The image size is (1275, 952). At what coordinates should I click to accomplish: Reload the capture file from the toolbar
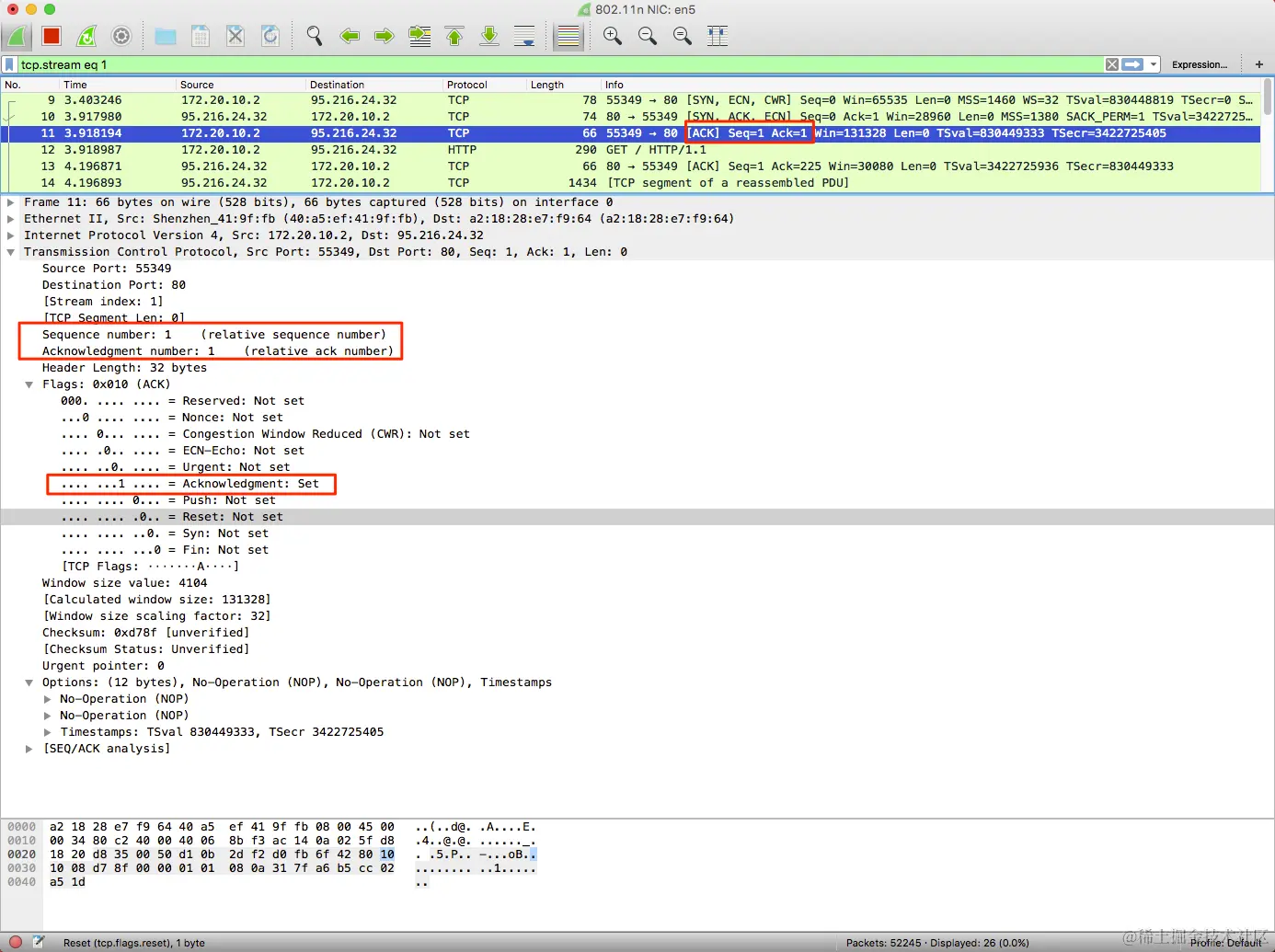pyautogui.click(x=270, y=36)
